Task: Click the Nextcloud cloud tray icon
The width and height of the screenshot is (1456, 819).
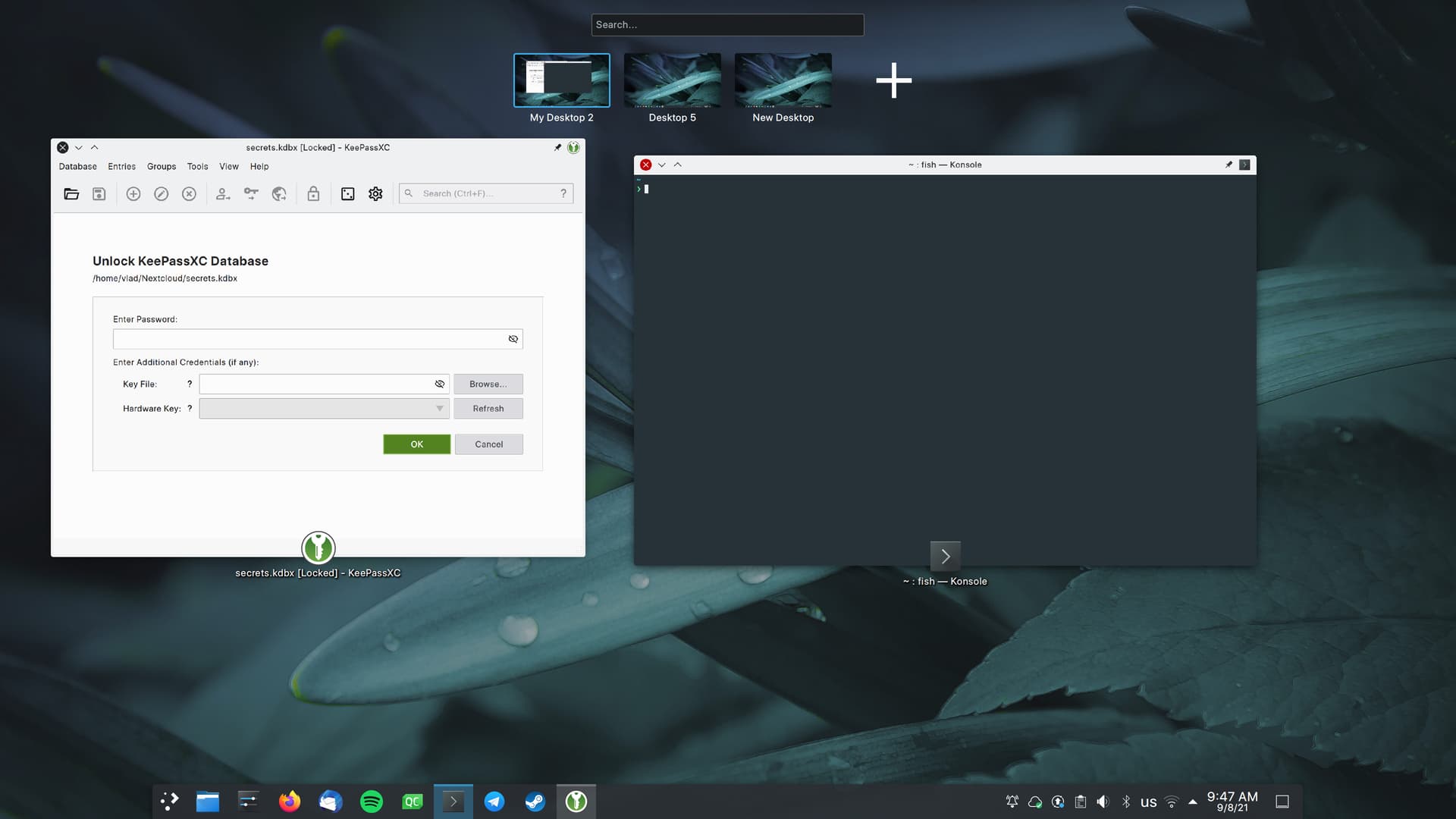Action: tap(1035, 802)
